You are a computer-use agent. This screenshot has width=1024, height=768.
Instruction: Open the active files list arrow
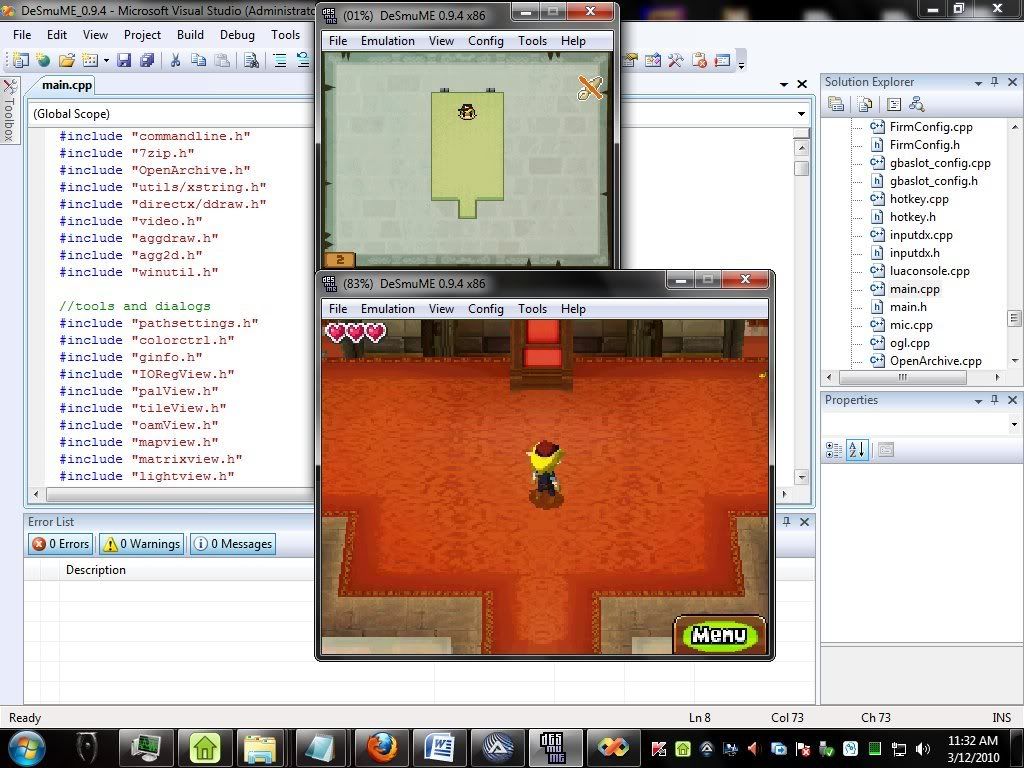784,84
